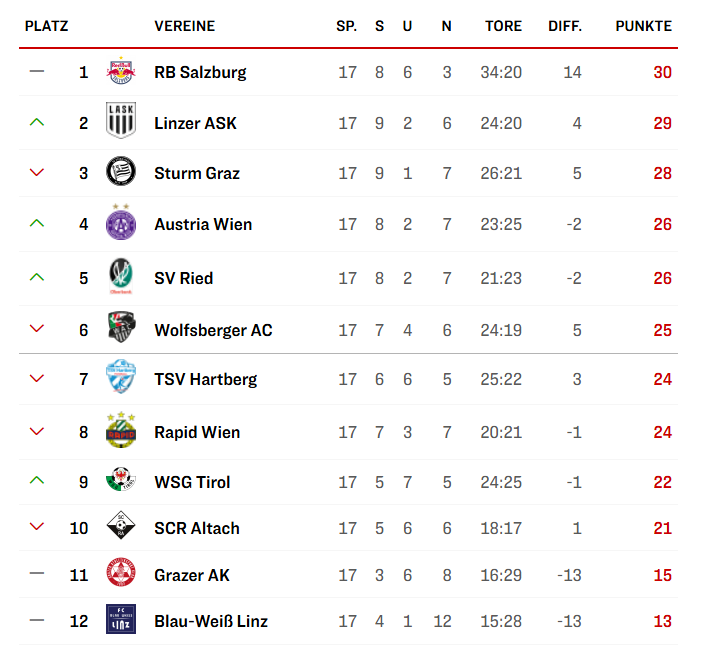Click the red down arrow beside Rapid Wien
The height and width of the screenshot is (663, 707).
[37, 432]
